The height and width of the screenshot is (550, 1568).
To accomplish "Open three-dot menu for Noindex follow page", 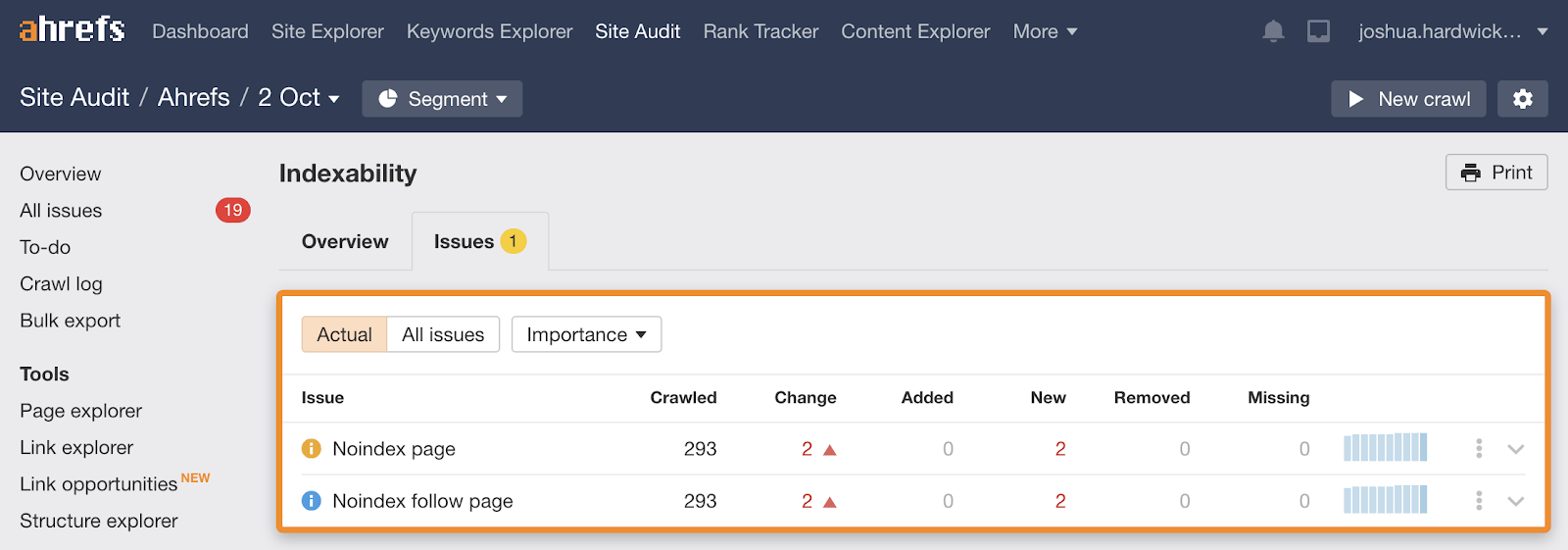I will coord(1479,501).
